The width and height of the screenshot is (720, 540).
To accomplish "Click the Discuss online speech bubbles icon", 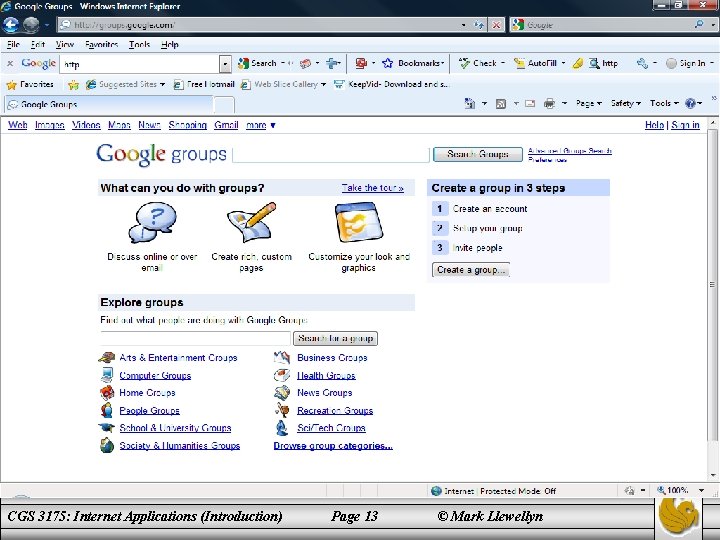I will (x=152, y=223).
